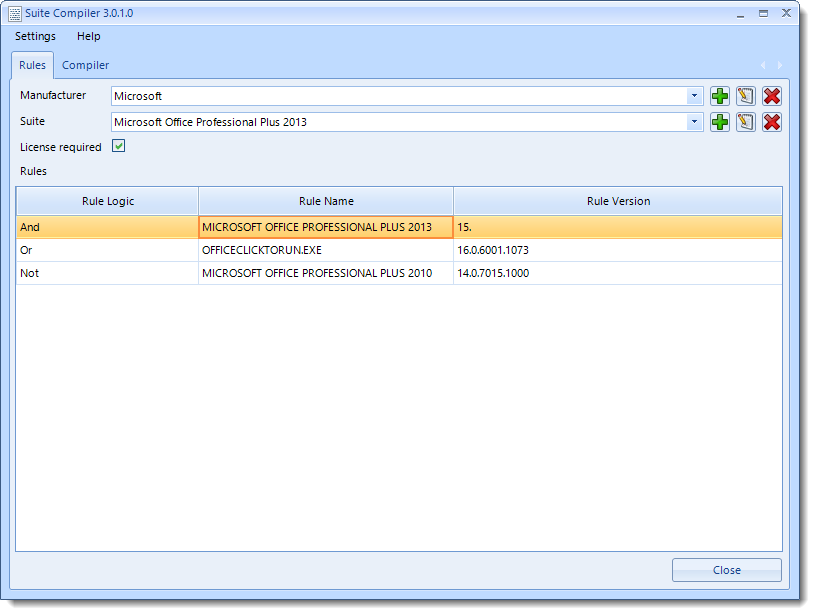The image size is (815, 615).
Task: Click the rule version cell 15.
Action: coord(618,227)
